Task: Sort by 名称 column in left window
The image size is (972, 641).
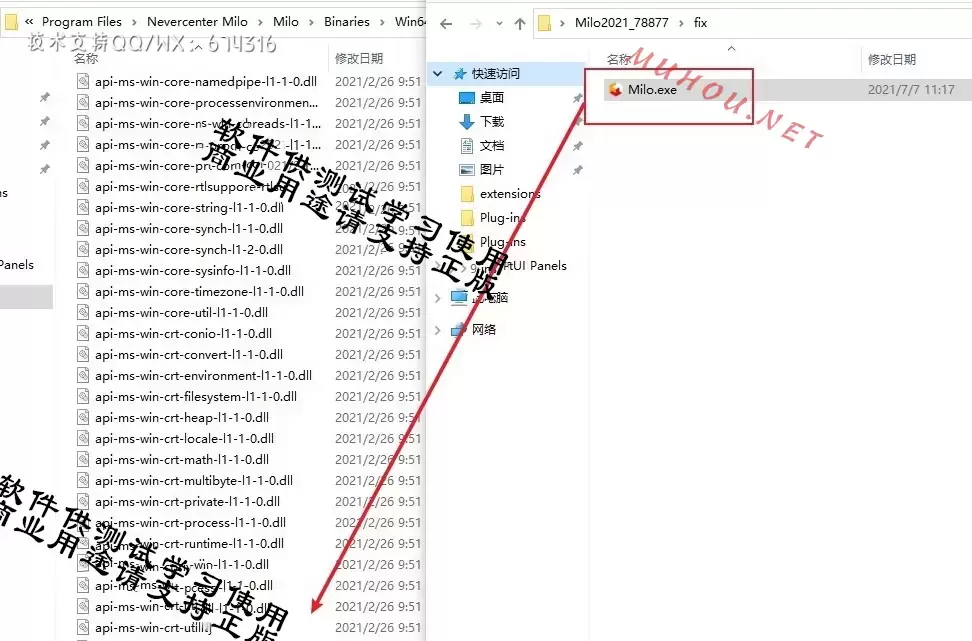Action: pos(86,58)
